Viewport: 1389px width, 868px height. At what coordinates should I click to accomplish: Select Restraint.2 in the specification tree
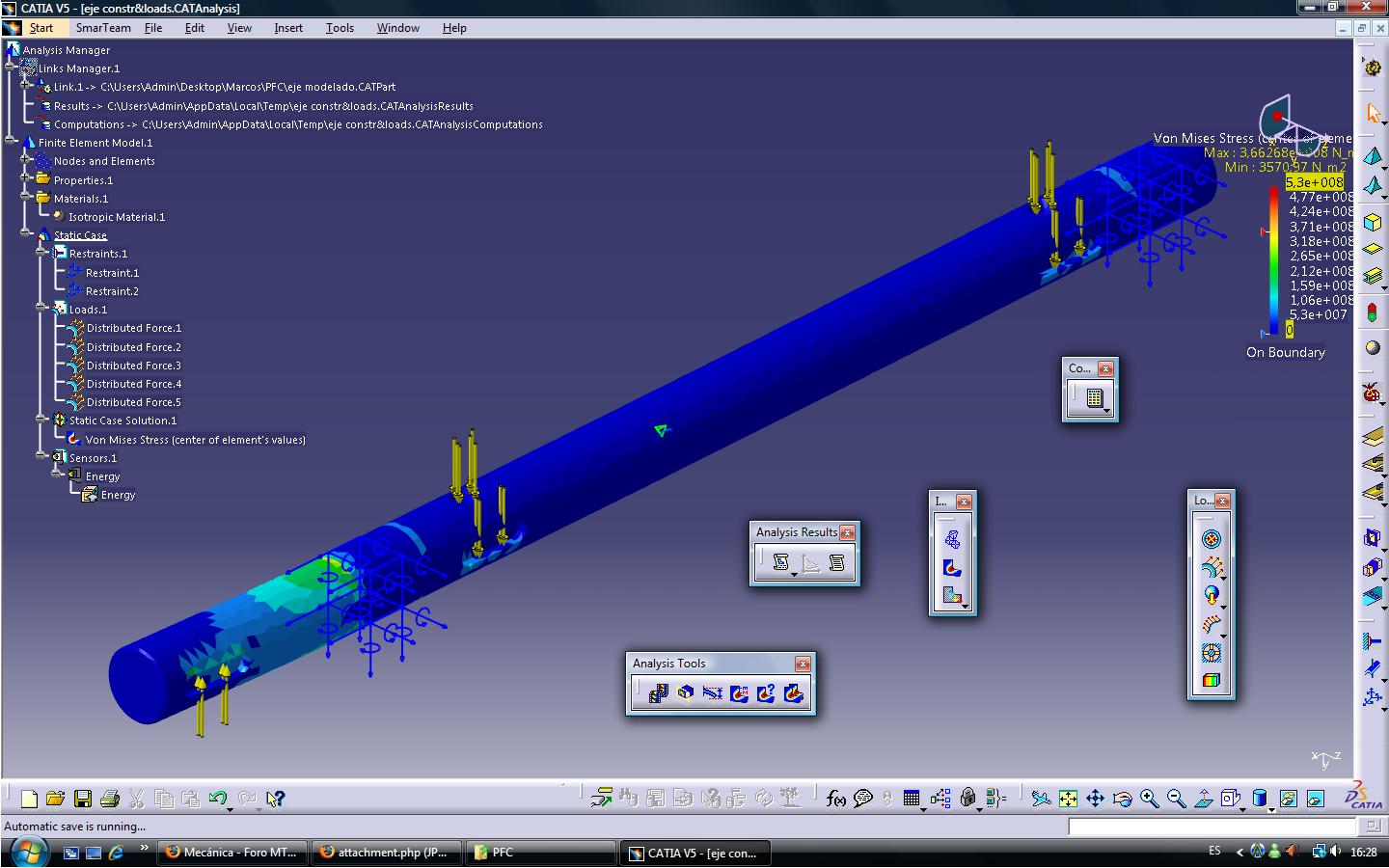pos(112,291)
